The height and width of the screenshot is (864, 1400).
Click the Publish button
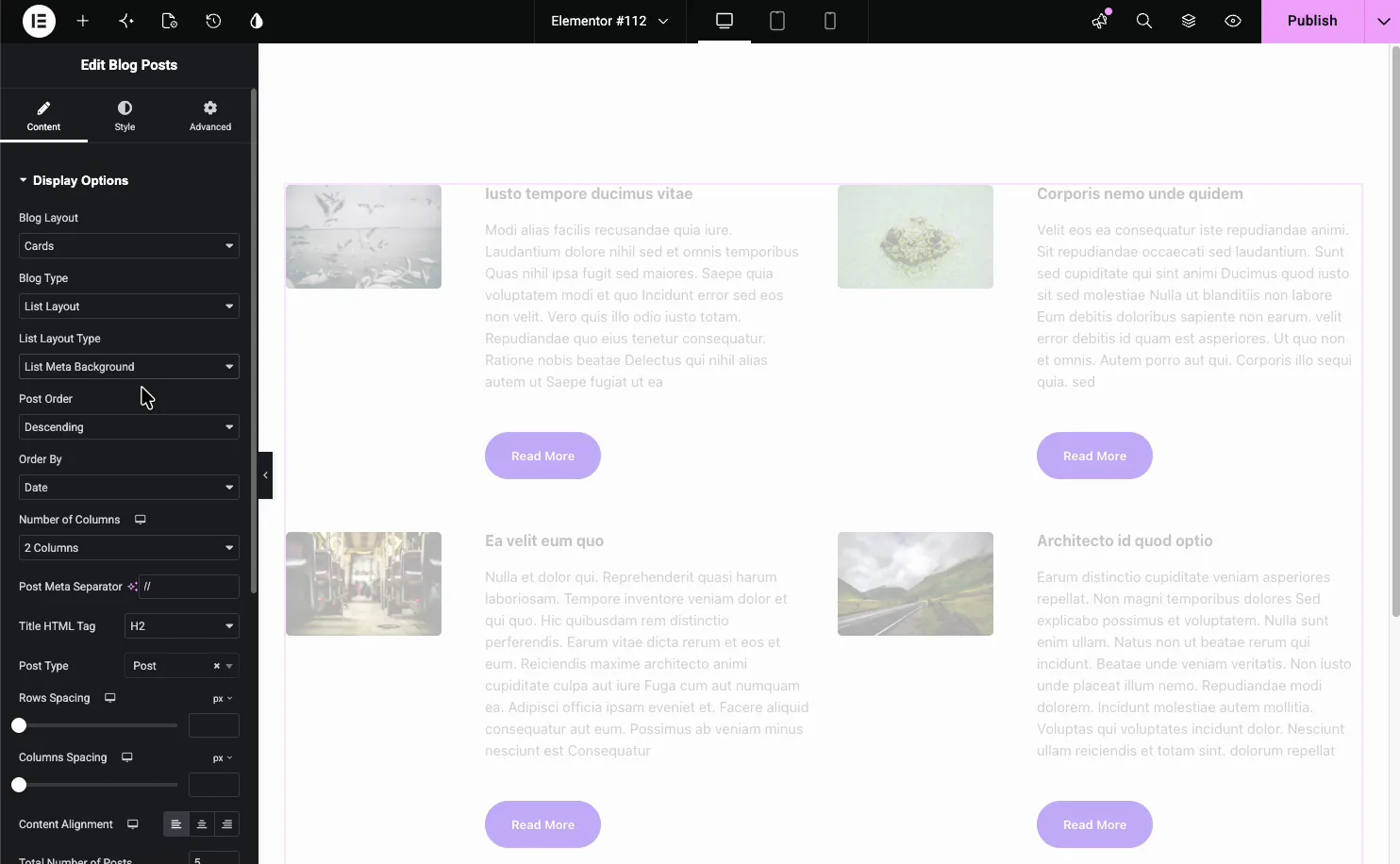tap(1312, 21)
